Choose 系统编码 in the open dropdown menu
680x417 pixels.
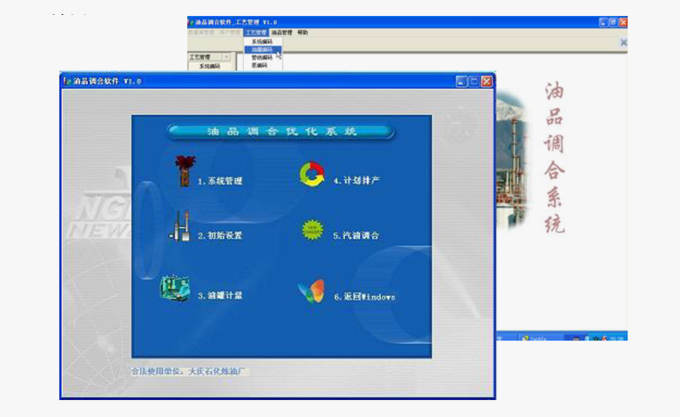(262, 42)
